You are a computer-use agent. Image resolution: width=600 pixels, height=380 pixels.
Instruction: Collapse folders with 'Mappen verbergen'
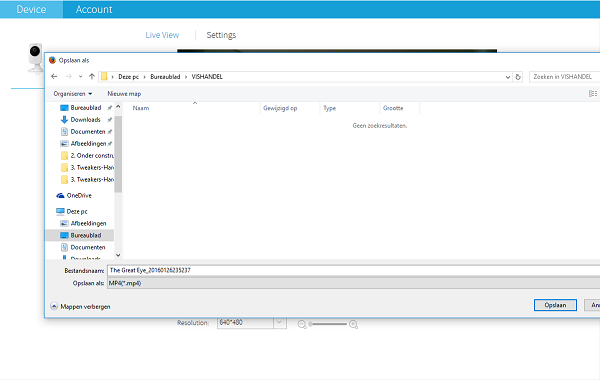80,307
